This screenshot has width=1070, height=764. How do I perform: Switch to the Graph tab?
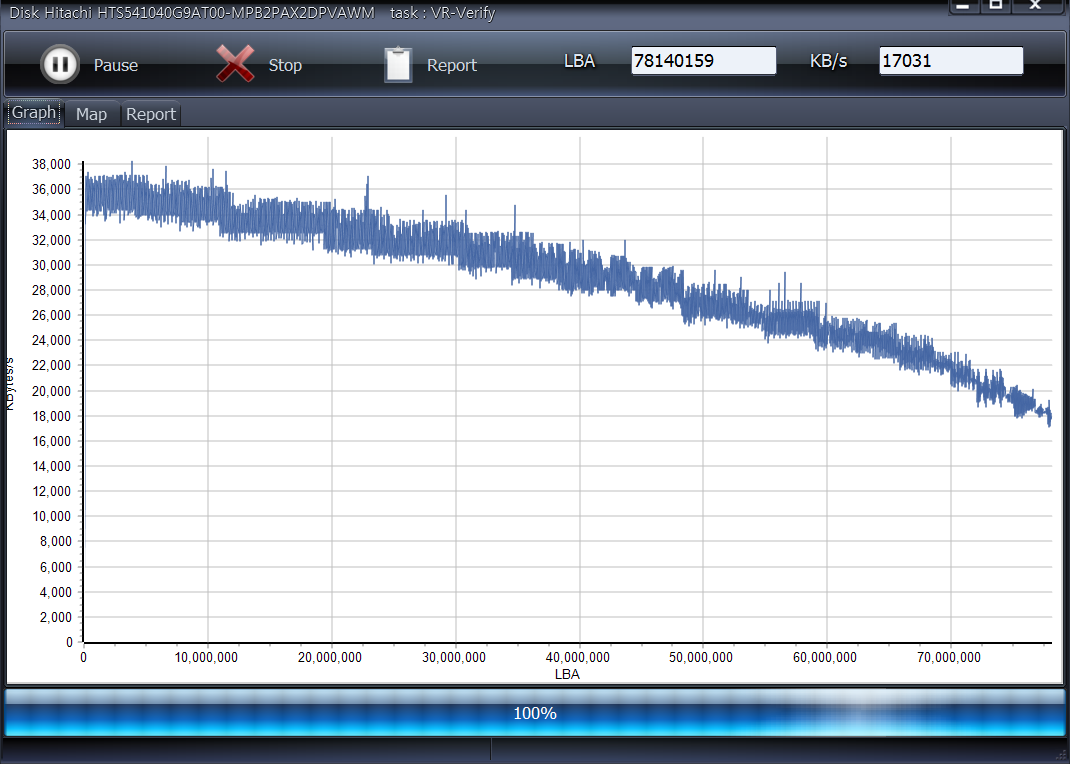tap(34, 113)
